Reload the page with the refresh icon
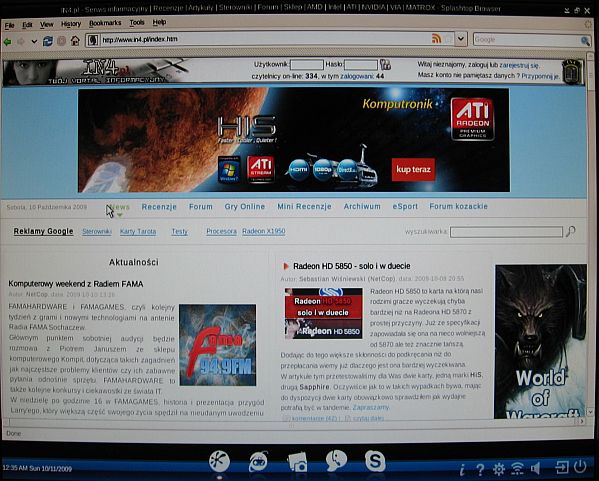The height and width of the screenshot is (481, 599). coord(48,41)
